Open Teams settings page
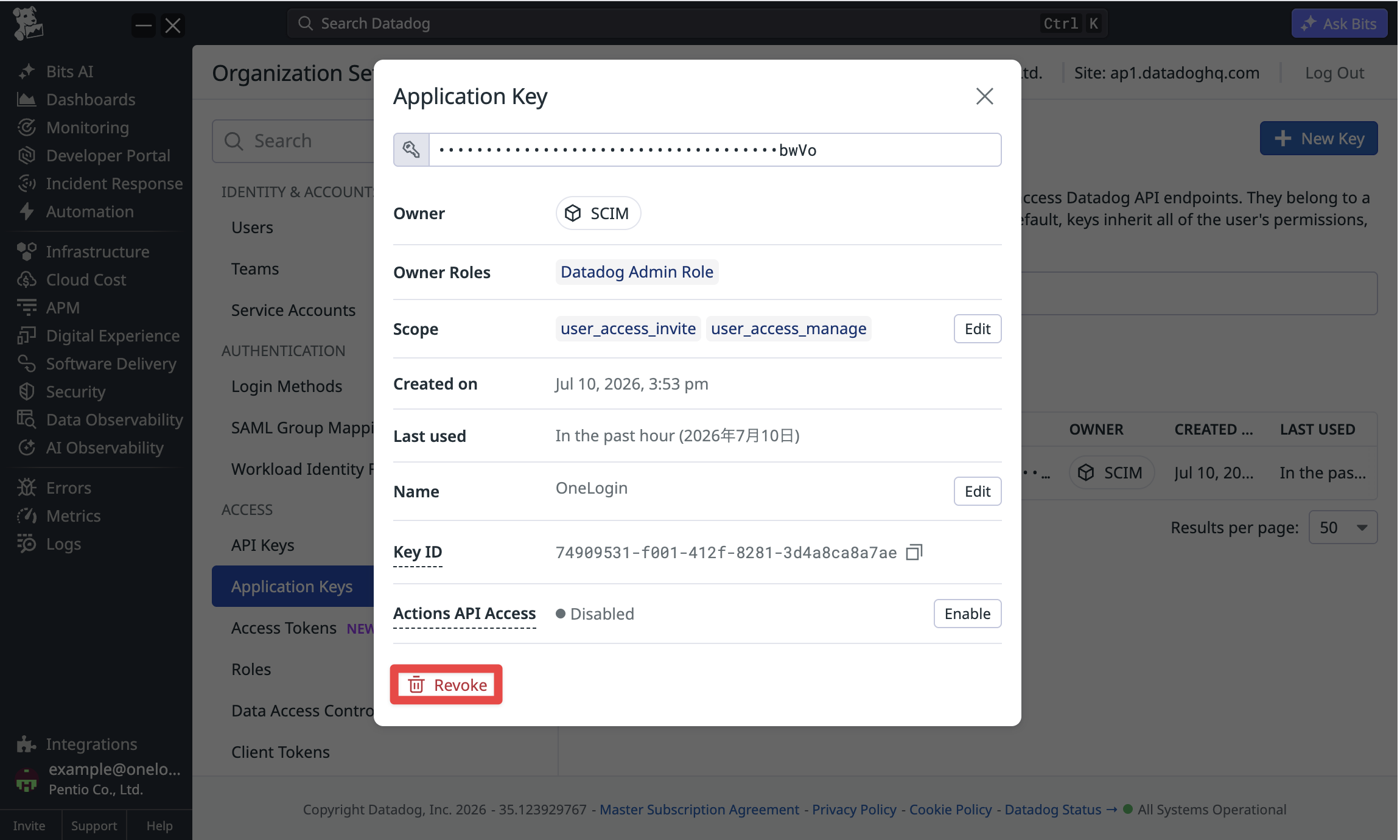Viewport: 1400px width, 840px height. point(255,268)
